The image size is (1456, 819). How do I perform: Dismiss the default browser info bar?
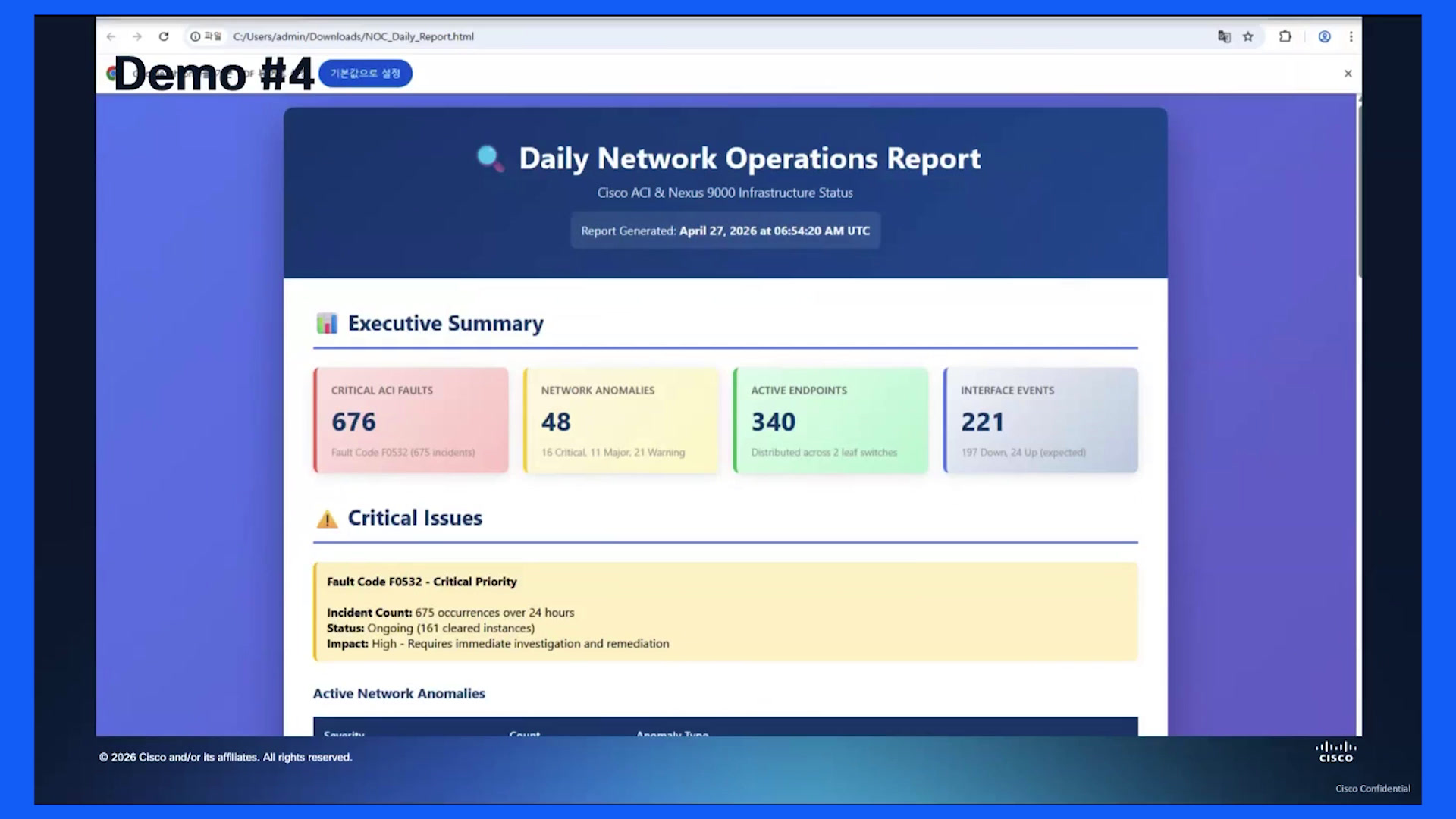tap(1348, 74)
